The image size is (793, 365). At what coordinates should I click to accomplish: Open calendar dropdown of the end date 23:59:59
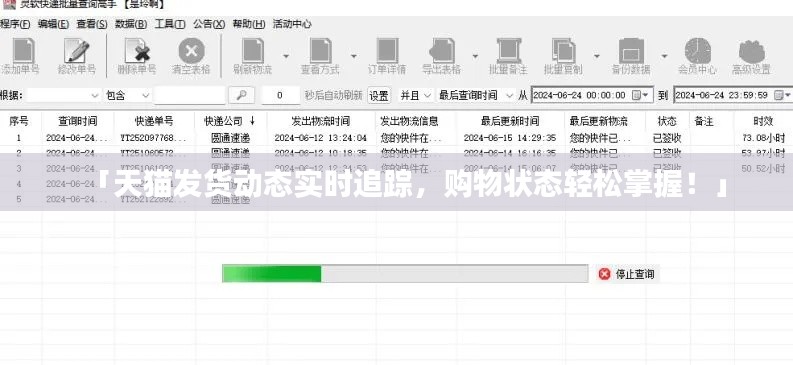[x=782, y=95]
